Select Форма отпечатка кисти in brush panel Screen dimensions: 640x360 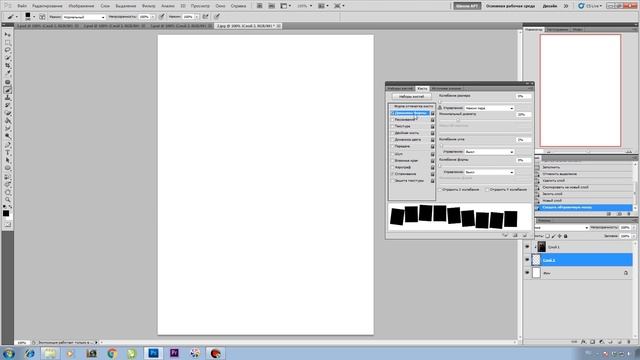413,106
